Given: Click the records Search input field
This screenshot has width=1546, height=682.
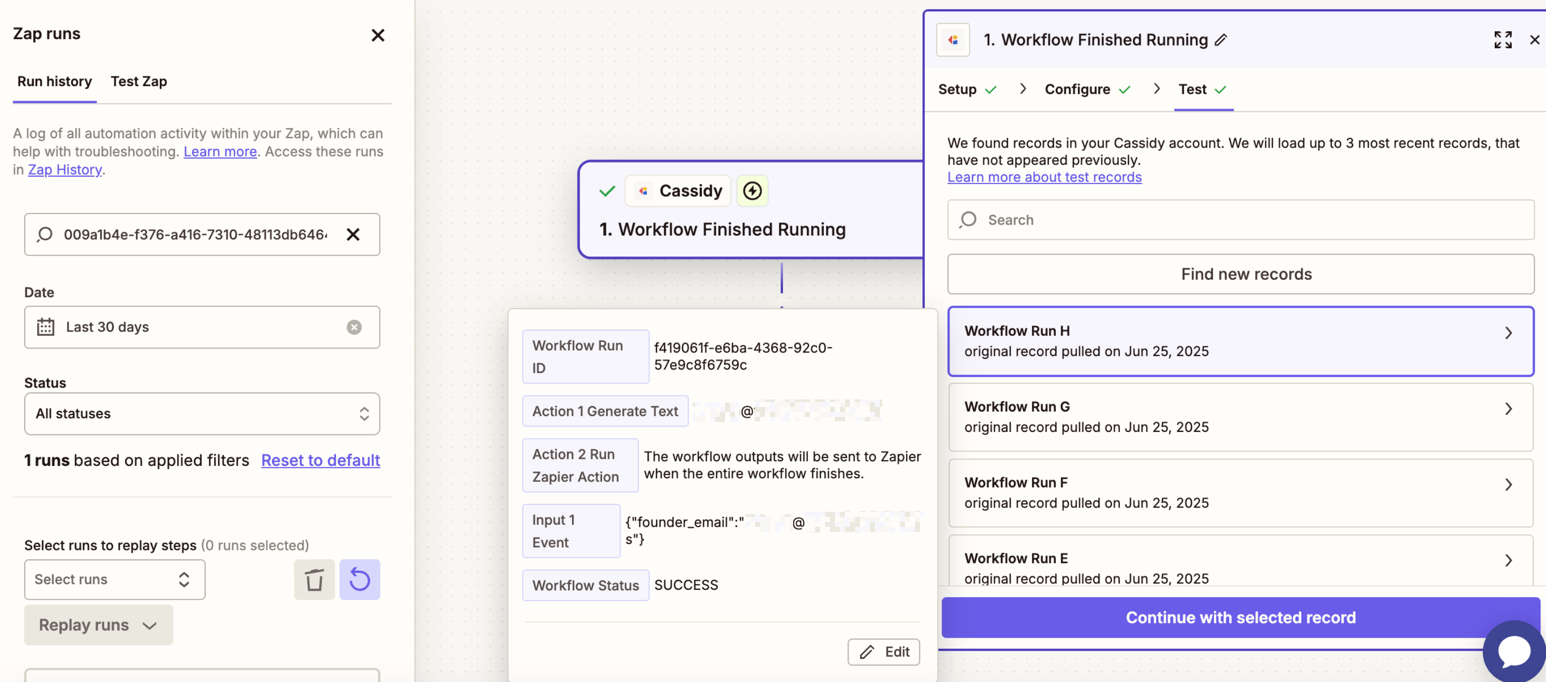Looking at the screenshot, I should (x=1241, y=220).
